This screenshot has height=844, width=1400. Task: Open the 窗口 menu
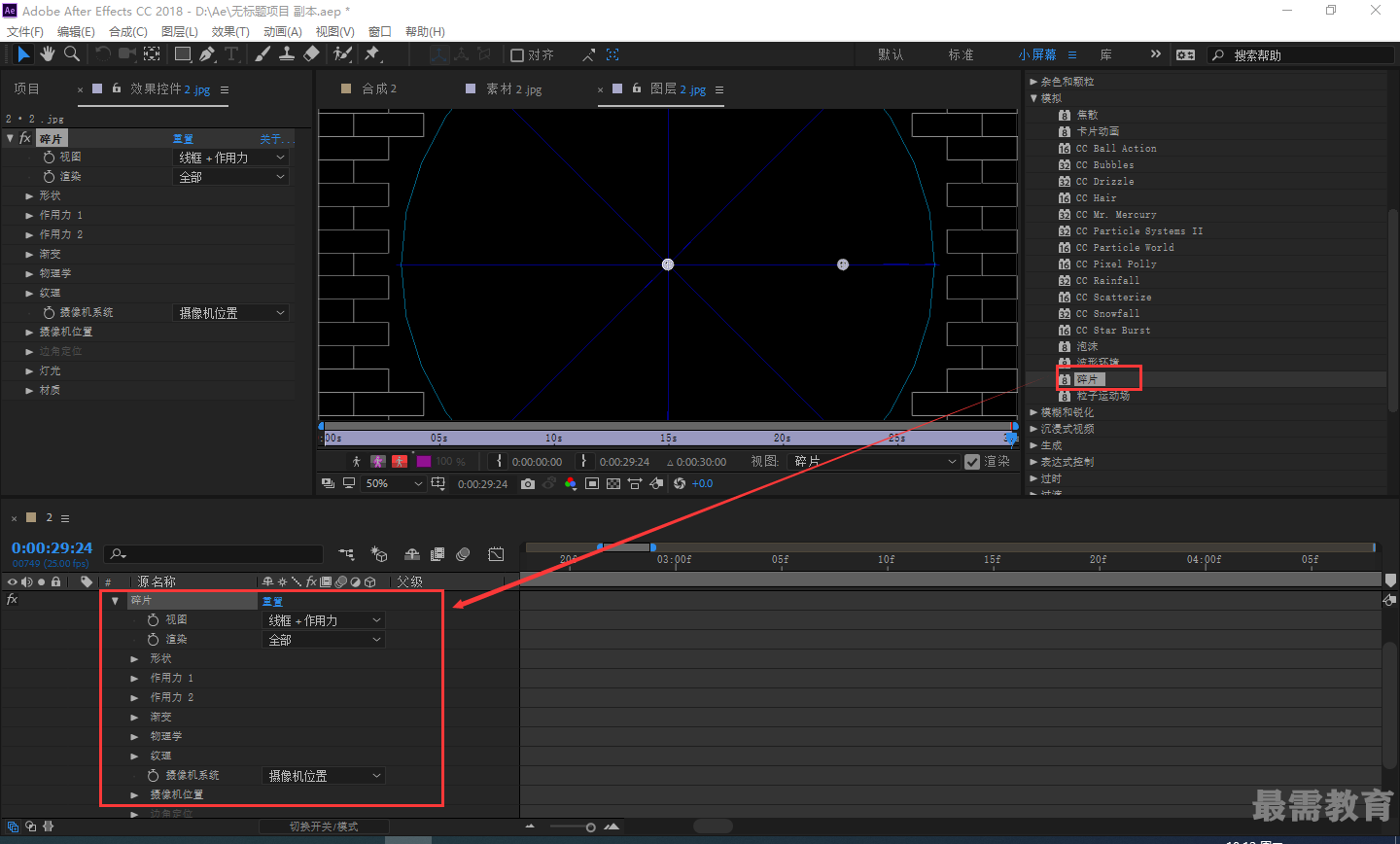click(380, 31)
